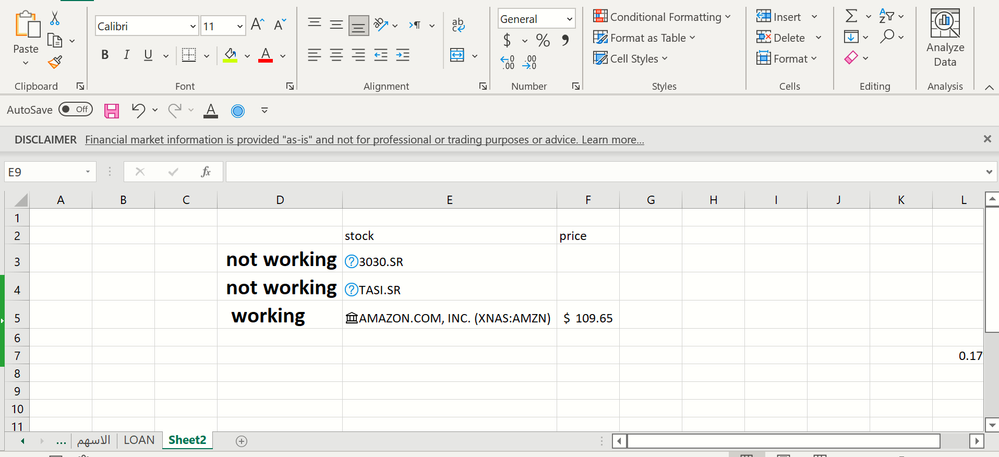
Task: Align text right
Action: [359, 55]
